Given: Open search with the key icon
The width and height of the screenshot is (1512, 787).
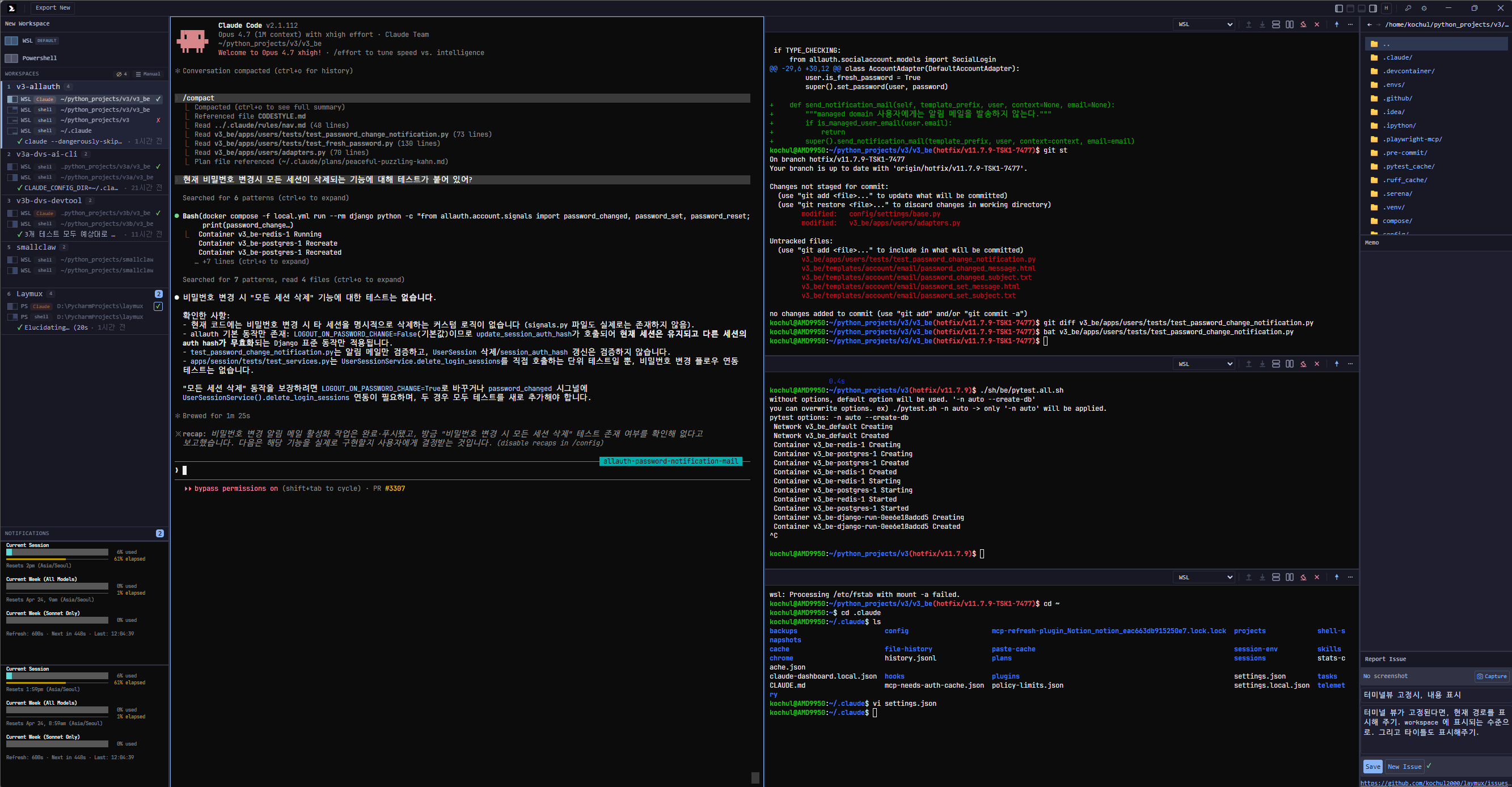Looking at the screenshot, I should pyautogui.click(x=1409, y=8).
